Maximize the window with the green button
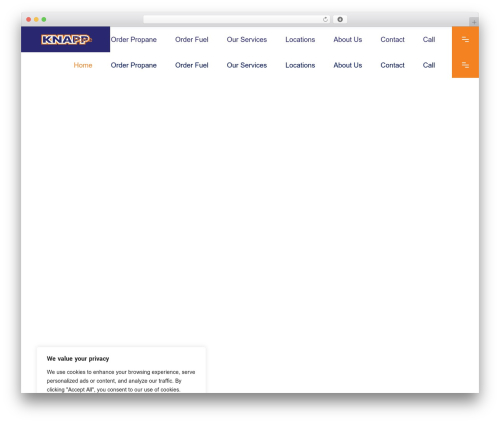 pyautogui.click(x=44, y=19)
